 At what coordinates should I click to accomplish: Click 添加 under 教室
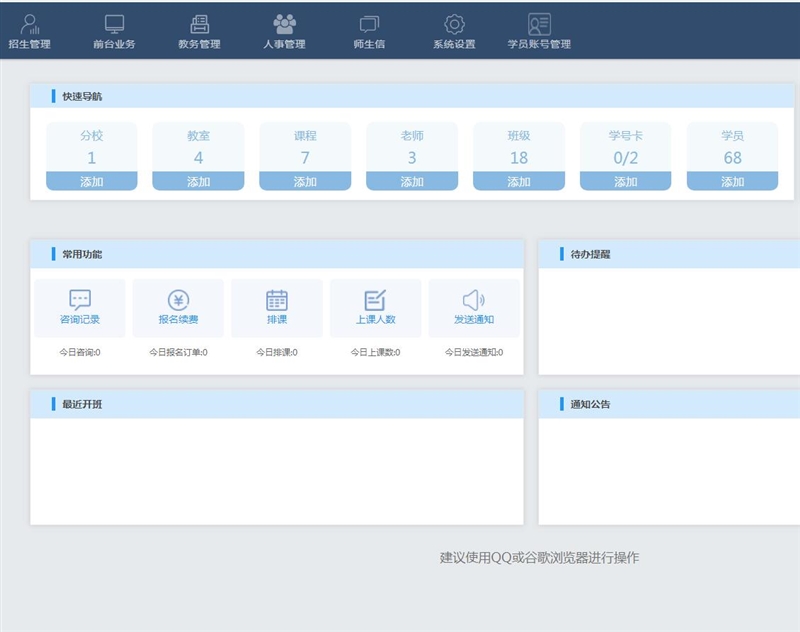click(199, 181)
